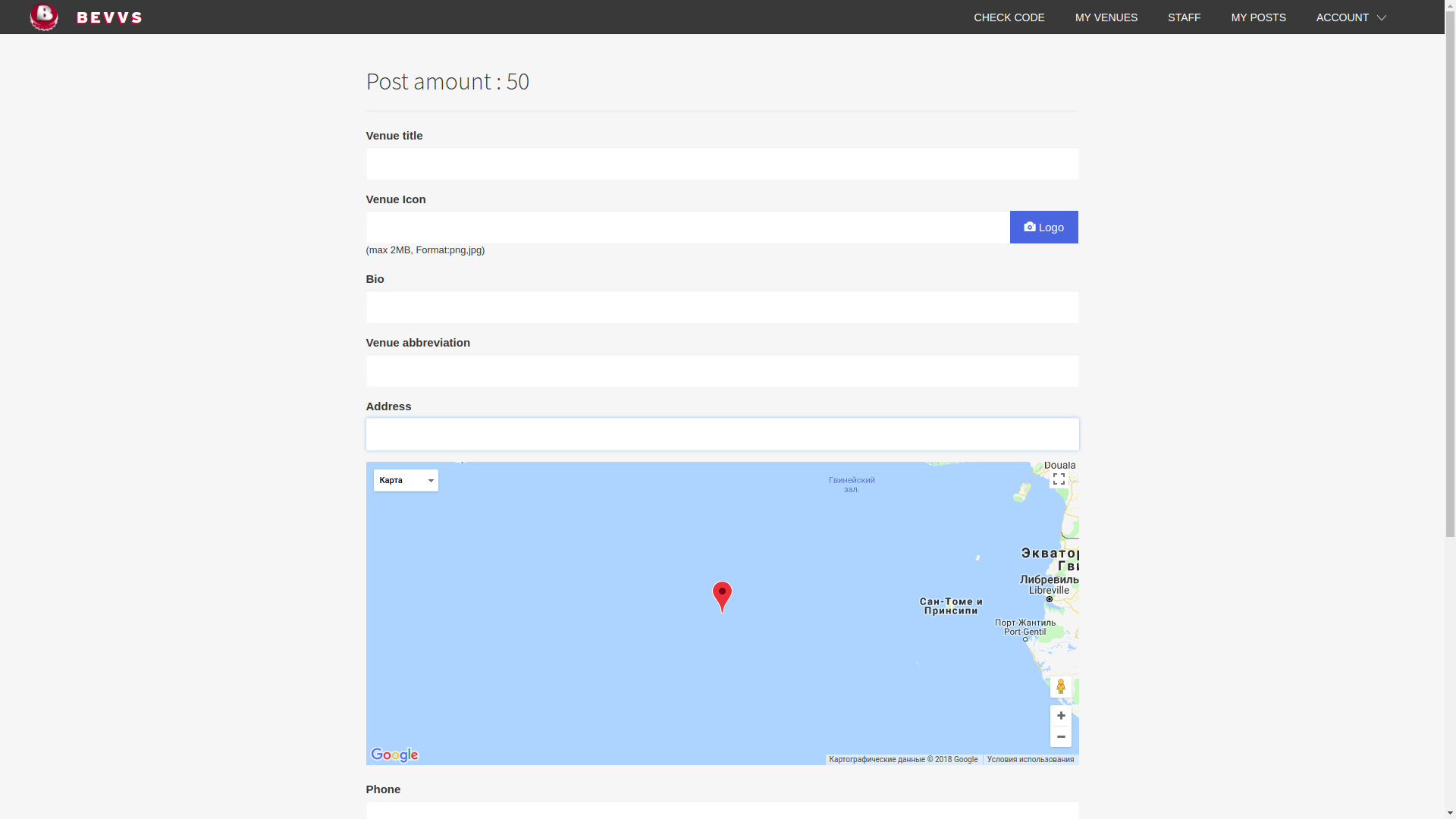Click the Phone input field
1456x819 pixels.
click(x=722, y=810)
